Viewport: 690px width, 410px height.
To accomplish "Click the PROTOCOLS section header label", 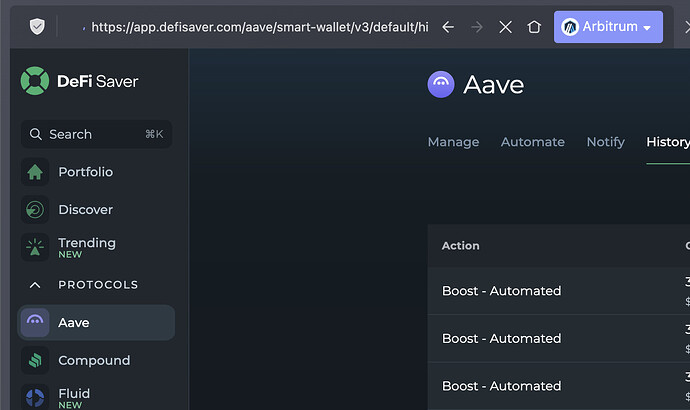I will (x=98, y=285).
